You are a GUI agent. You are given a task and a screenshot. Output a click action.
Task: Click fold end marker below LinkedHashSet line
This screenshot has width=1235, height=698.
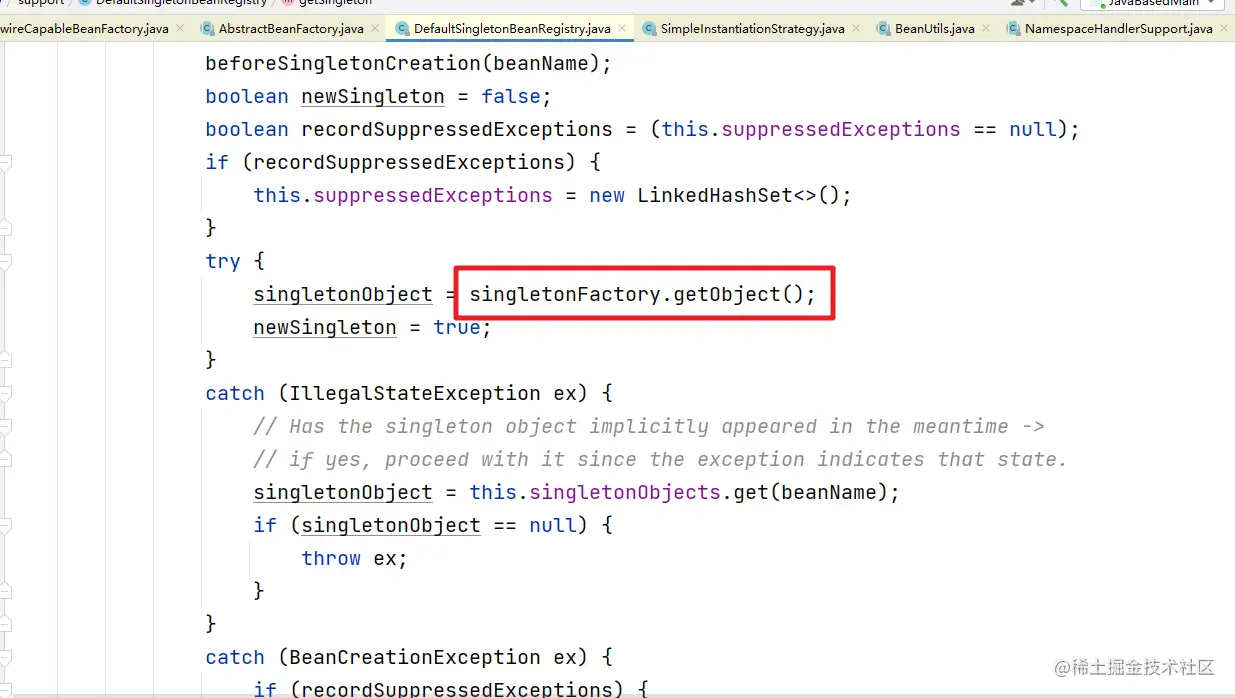click(x=5, y=228)
